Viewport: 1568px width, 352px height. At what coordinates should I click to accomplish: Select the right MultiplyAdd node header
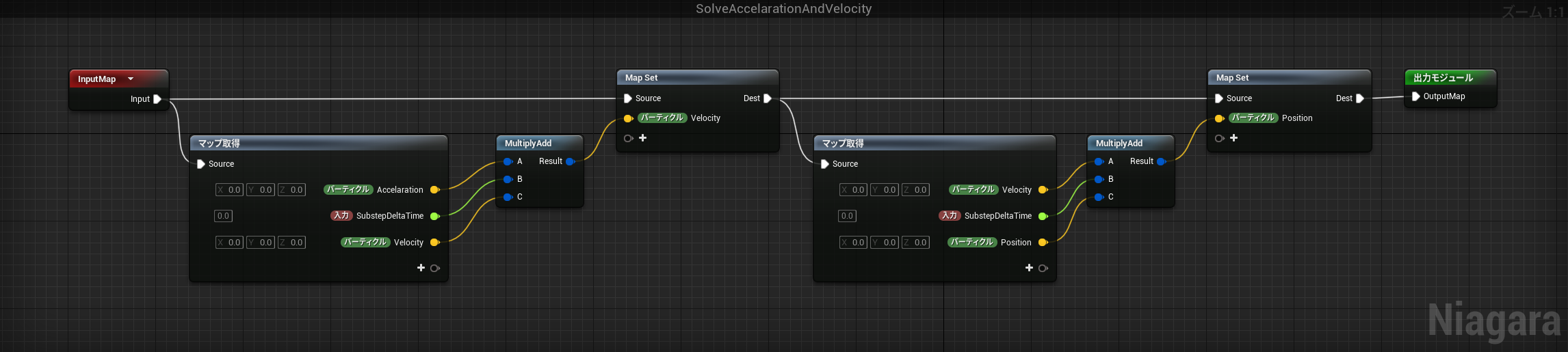1131,144
